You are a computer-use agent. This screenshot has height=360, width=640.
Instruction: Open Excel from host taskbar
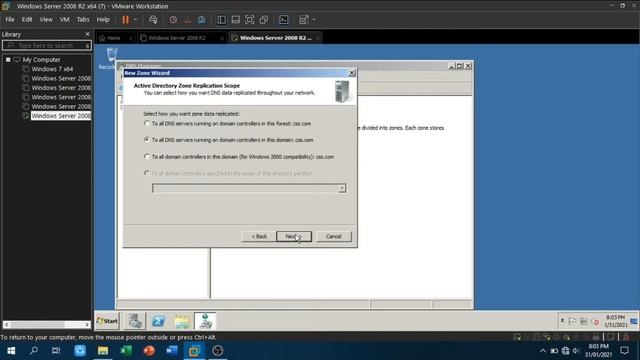(x=126, y=351)
